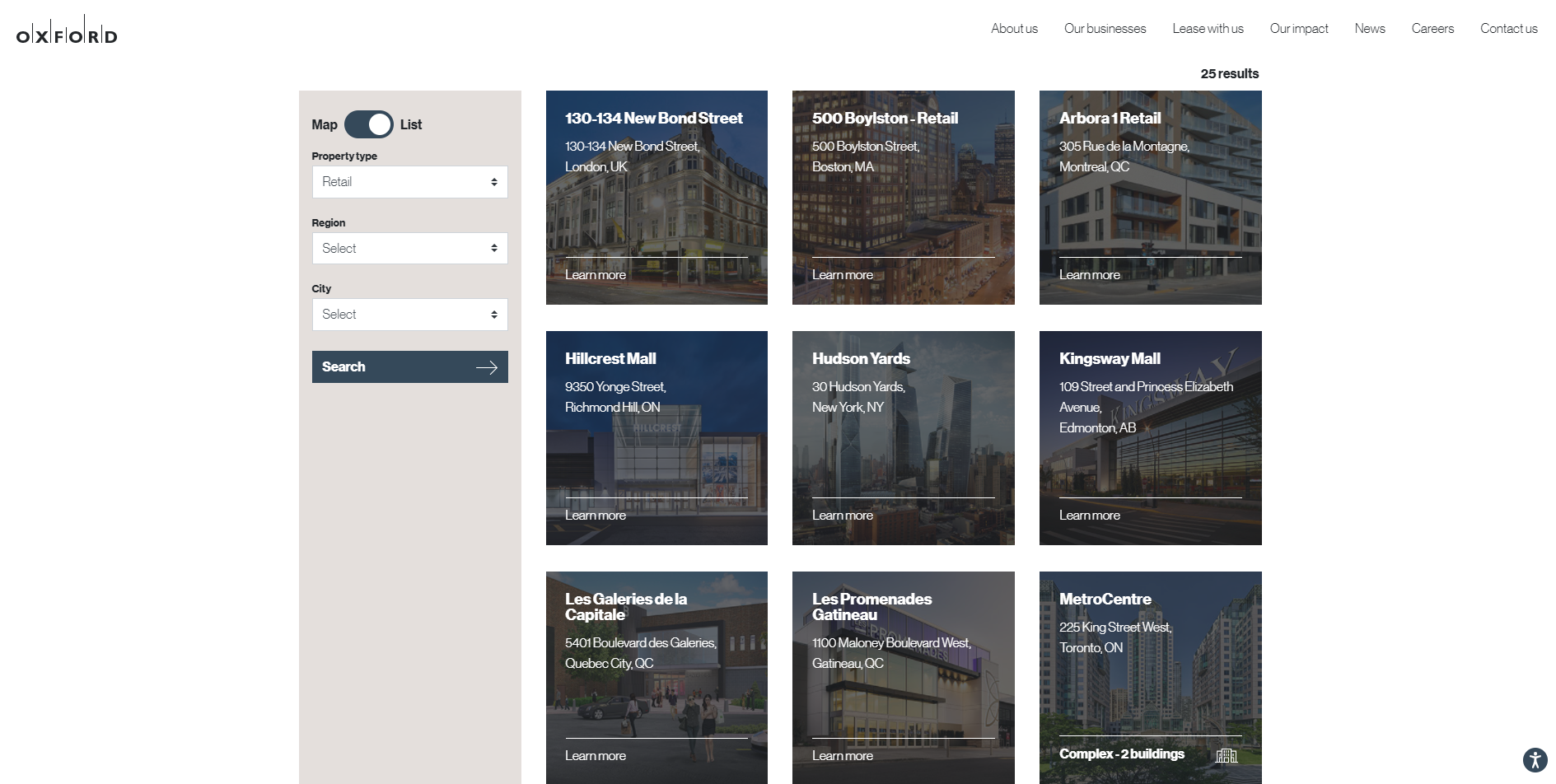Click the 5401 Boulevard des Galeries address
This screenshot has height=784, width=1556.
tap(641, 653)
